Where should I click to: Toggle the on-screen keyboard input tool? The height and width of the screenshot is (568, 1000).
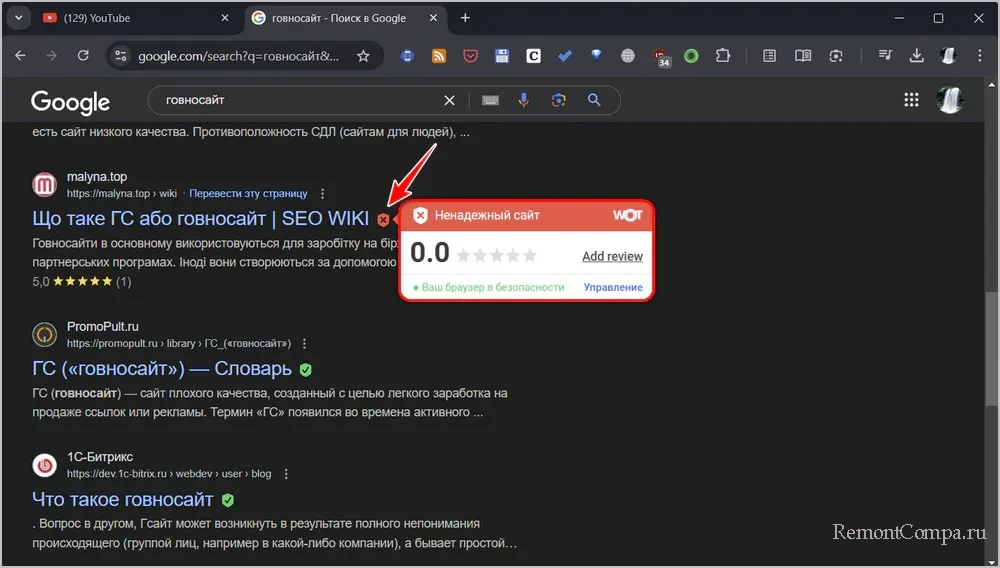[x=490, y=100]
